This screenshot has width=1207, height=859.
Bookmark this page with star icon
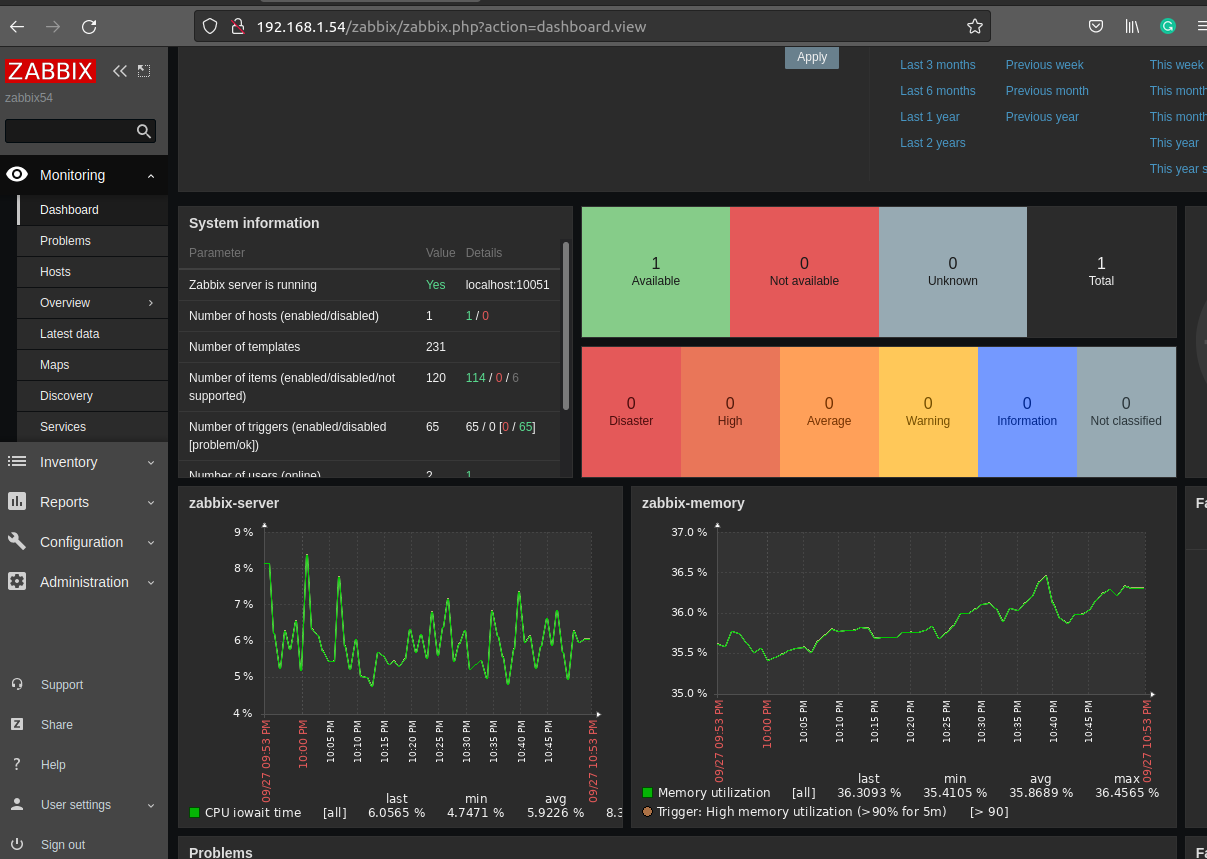click(x=974, y=27)
